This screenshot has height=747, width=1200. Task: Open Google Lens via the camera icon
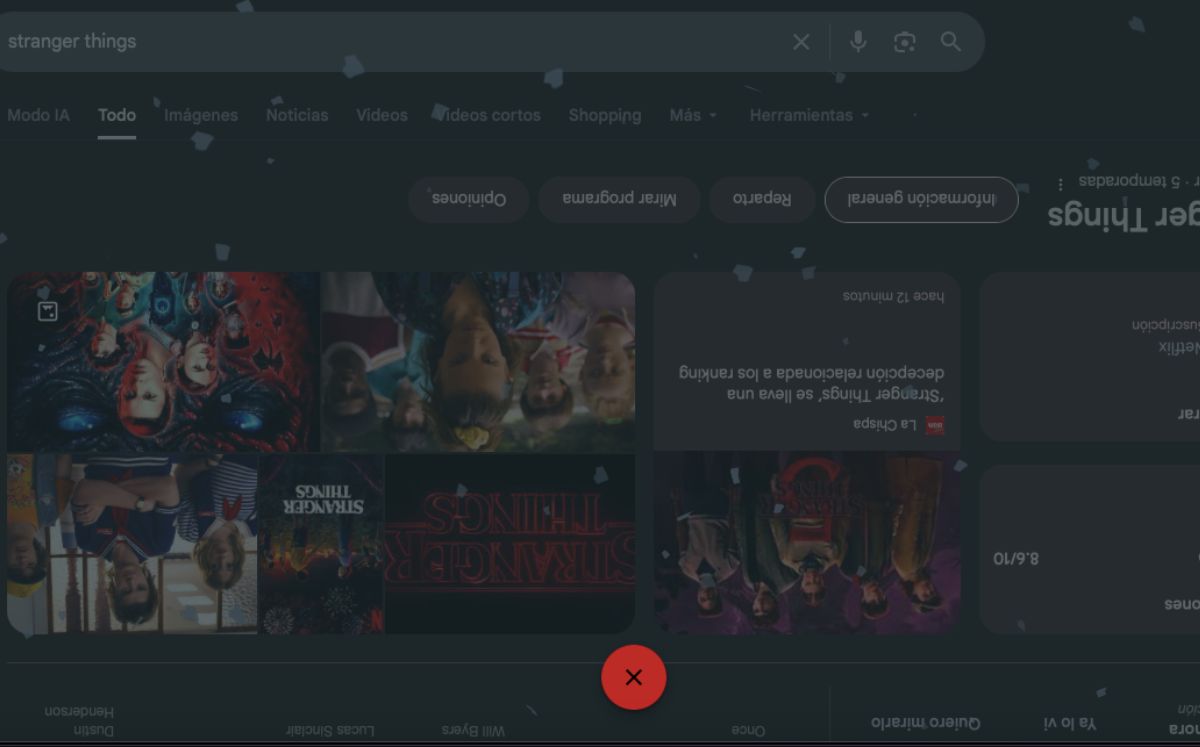tap(905, 42)
